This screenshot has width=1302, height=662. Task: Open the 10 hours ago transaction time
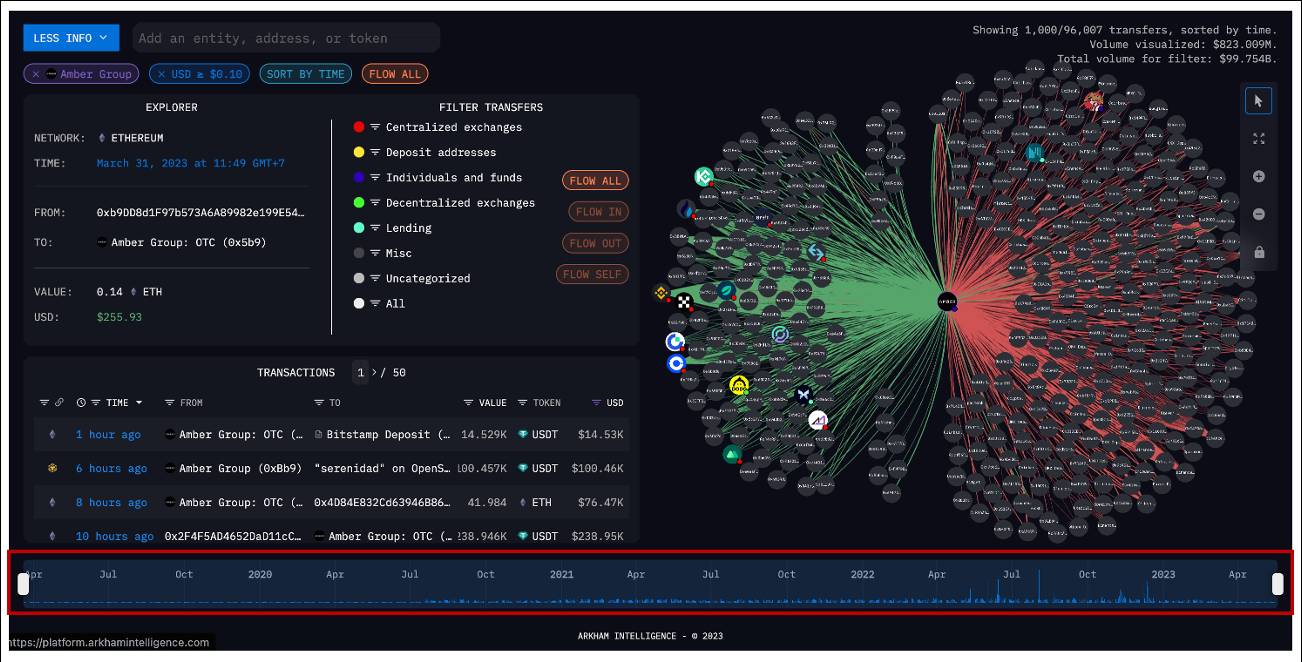(114, 536)
